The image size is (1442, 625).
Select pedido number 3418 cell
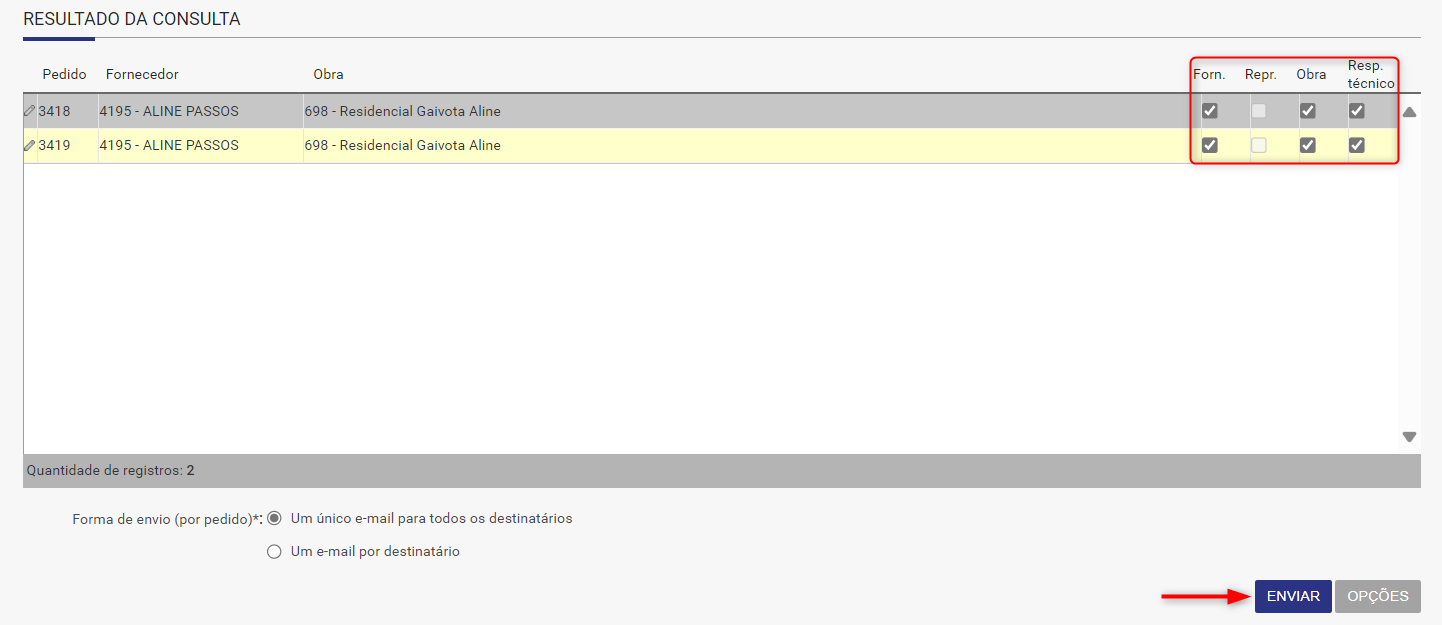coord(54,111)
